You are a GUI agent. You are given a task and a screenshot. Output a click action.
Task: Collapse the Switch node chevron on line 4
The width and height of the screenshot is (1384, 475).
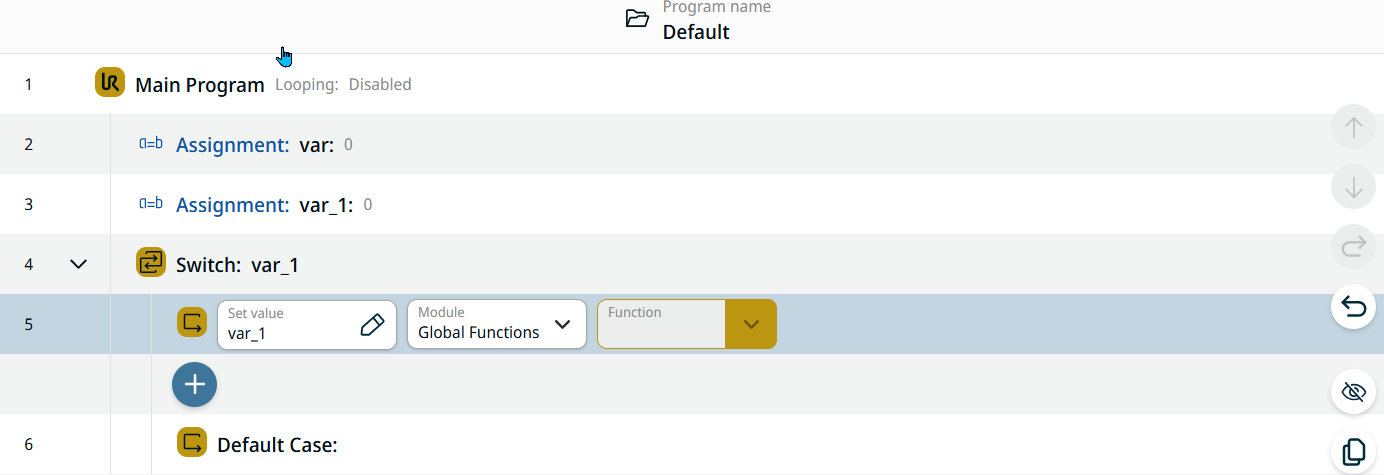pos(79,264)
